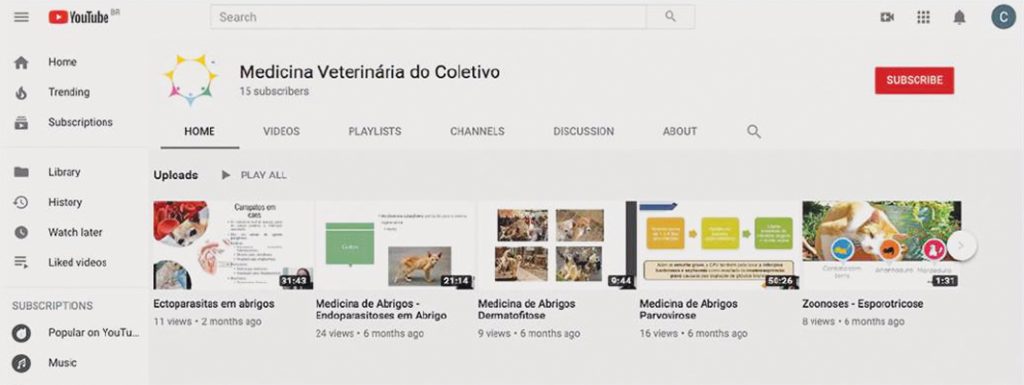Click the title "Ectoparasitas em abrigos"
The height and width of the screenshot is (385, 1024).
point(214,304)
